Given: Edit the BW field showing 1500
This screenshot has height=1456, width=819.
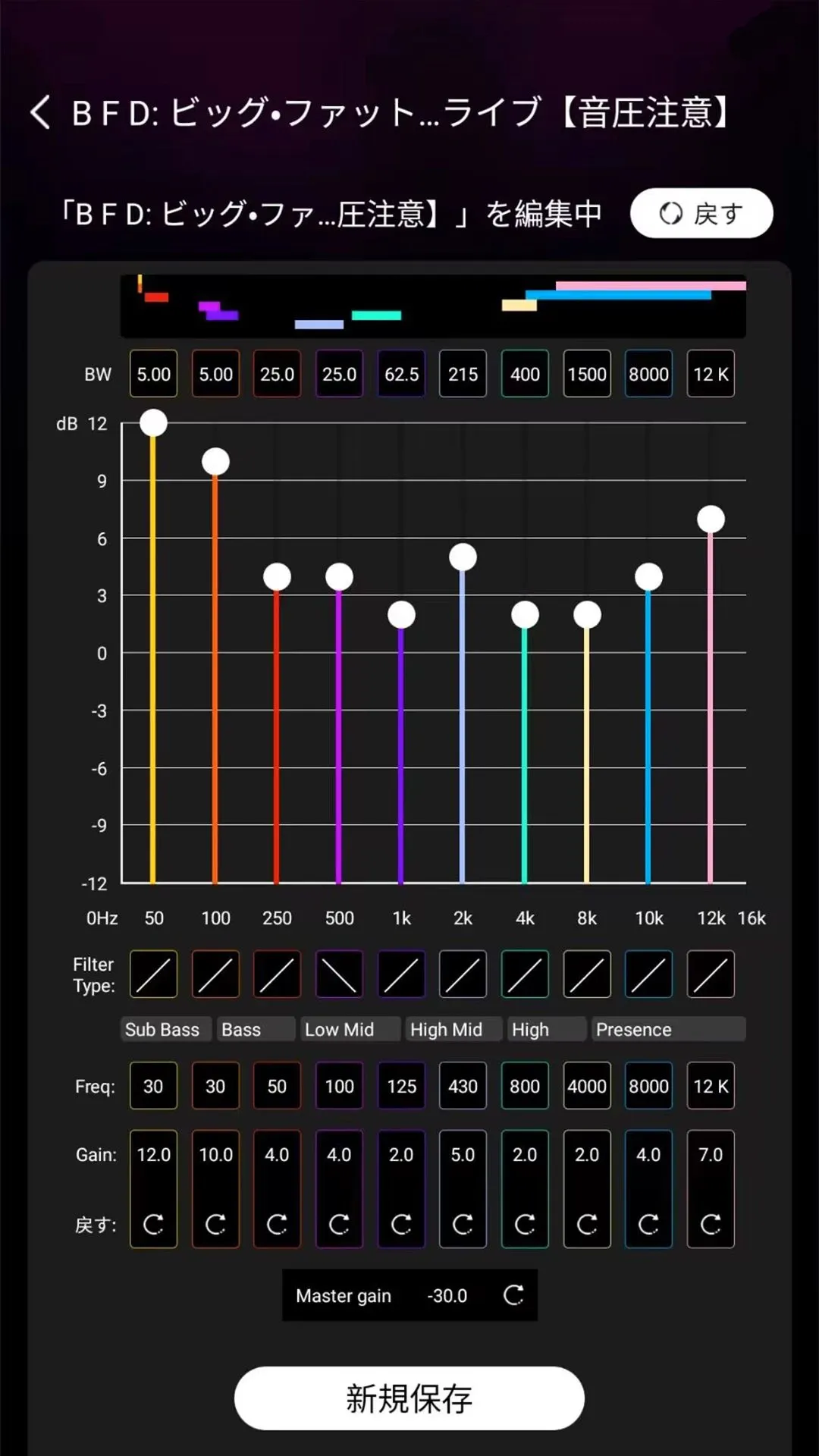Looking at the screenshot, I should pos(587,373).
